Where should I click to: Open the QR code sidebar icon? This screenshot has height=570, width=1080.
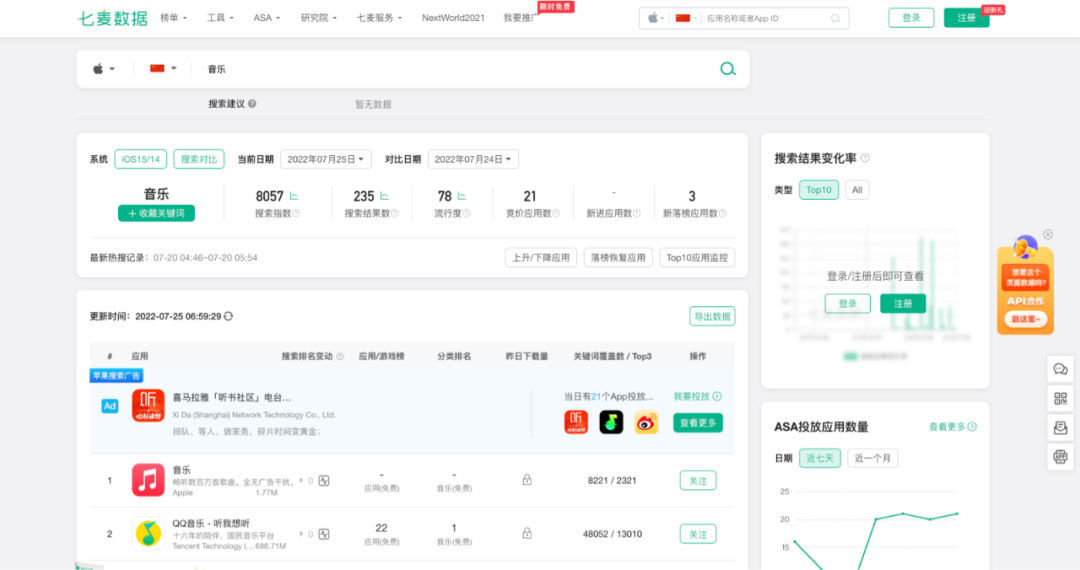click(1061, 399)
